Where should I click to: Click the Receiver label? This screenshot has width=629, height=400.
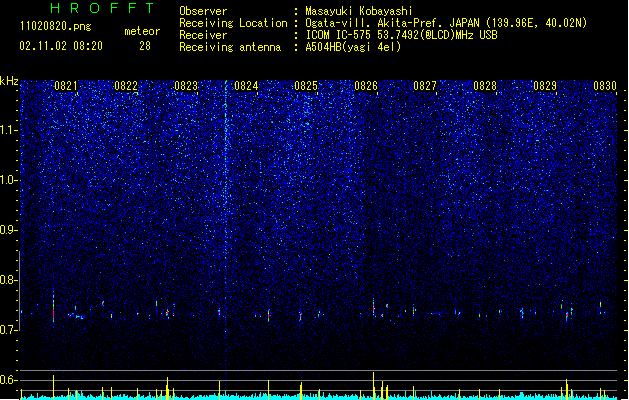203,35
